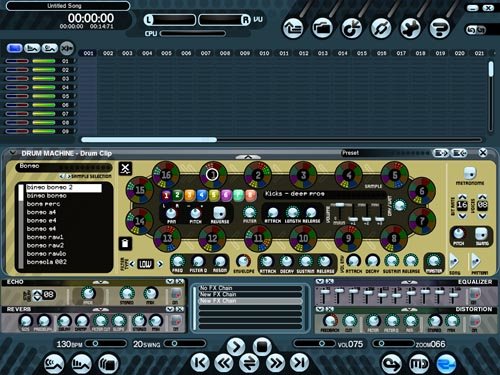Select color bank button 1 (red)
The width and height of the screenshot is (500, 375).
click(x=166, y=195)
